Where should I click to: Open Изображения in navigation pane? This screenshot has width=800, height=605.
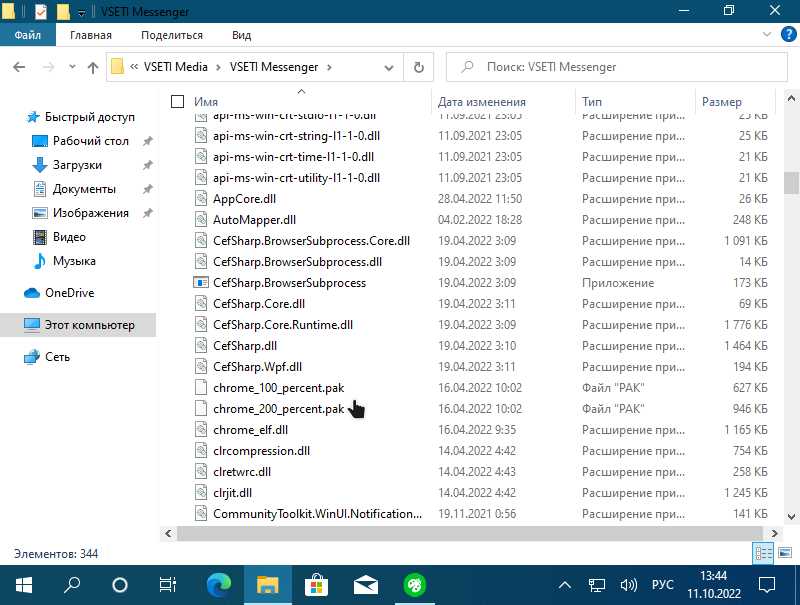(90, 213)
